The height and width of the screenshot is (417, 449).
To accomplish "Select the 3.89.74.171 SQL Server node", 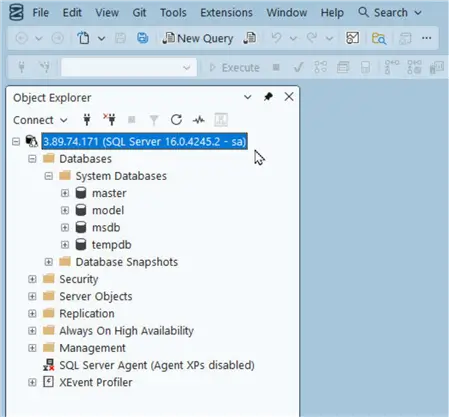I will pos(144,141).
